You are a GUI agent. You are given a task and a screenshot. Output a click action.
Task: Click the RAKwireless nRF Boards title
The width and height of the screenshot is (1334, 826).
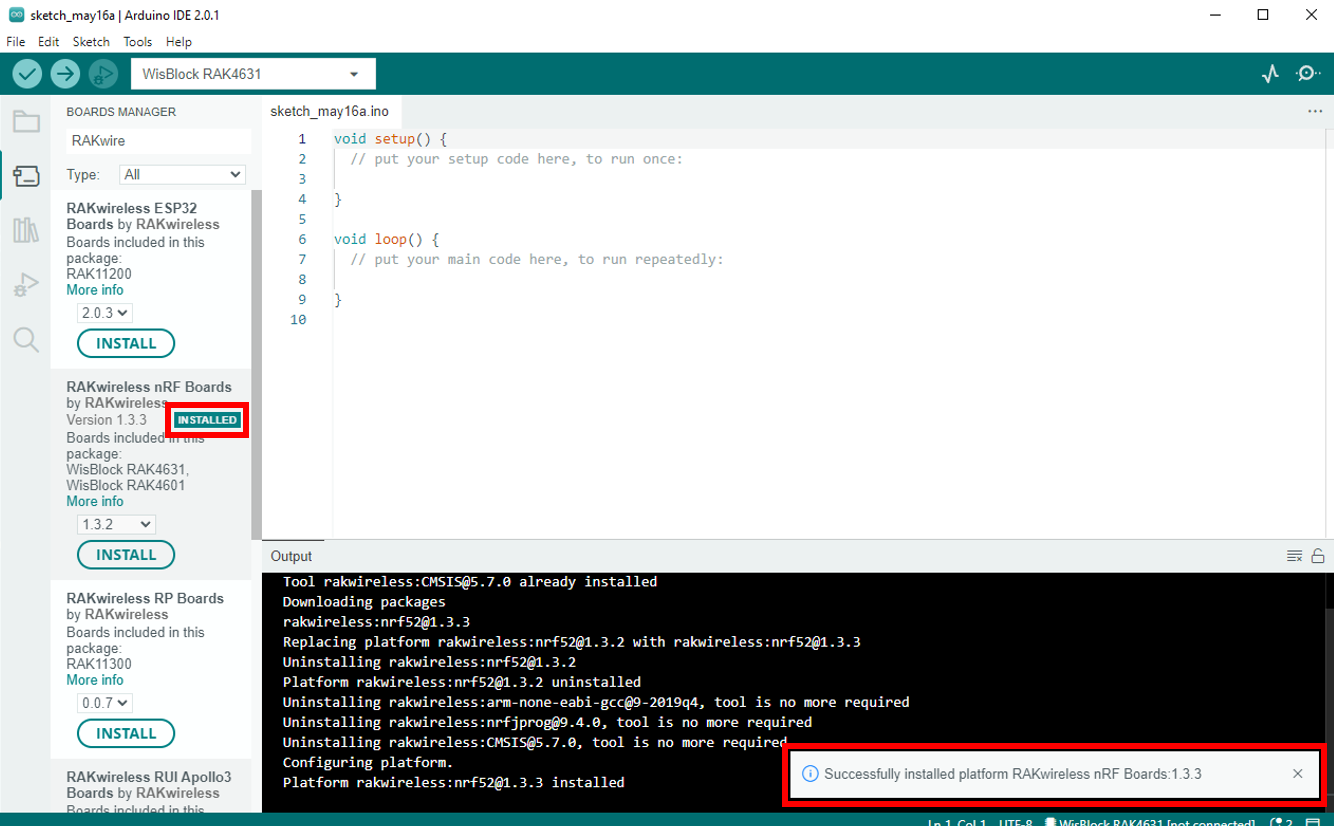pyautogui.click(x=149, y=387)
